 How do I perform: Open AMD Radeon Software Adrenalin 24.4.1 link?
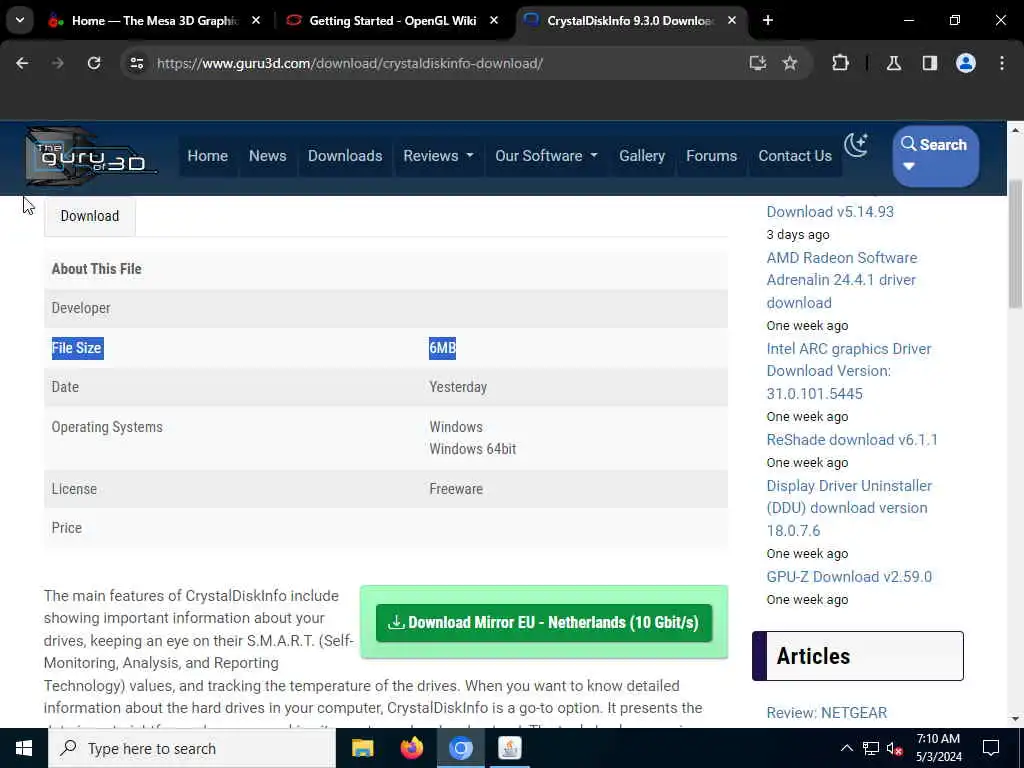click(842, 280)
